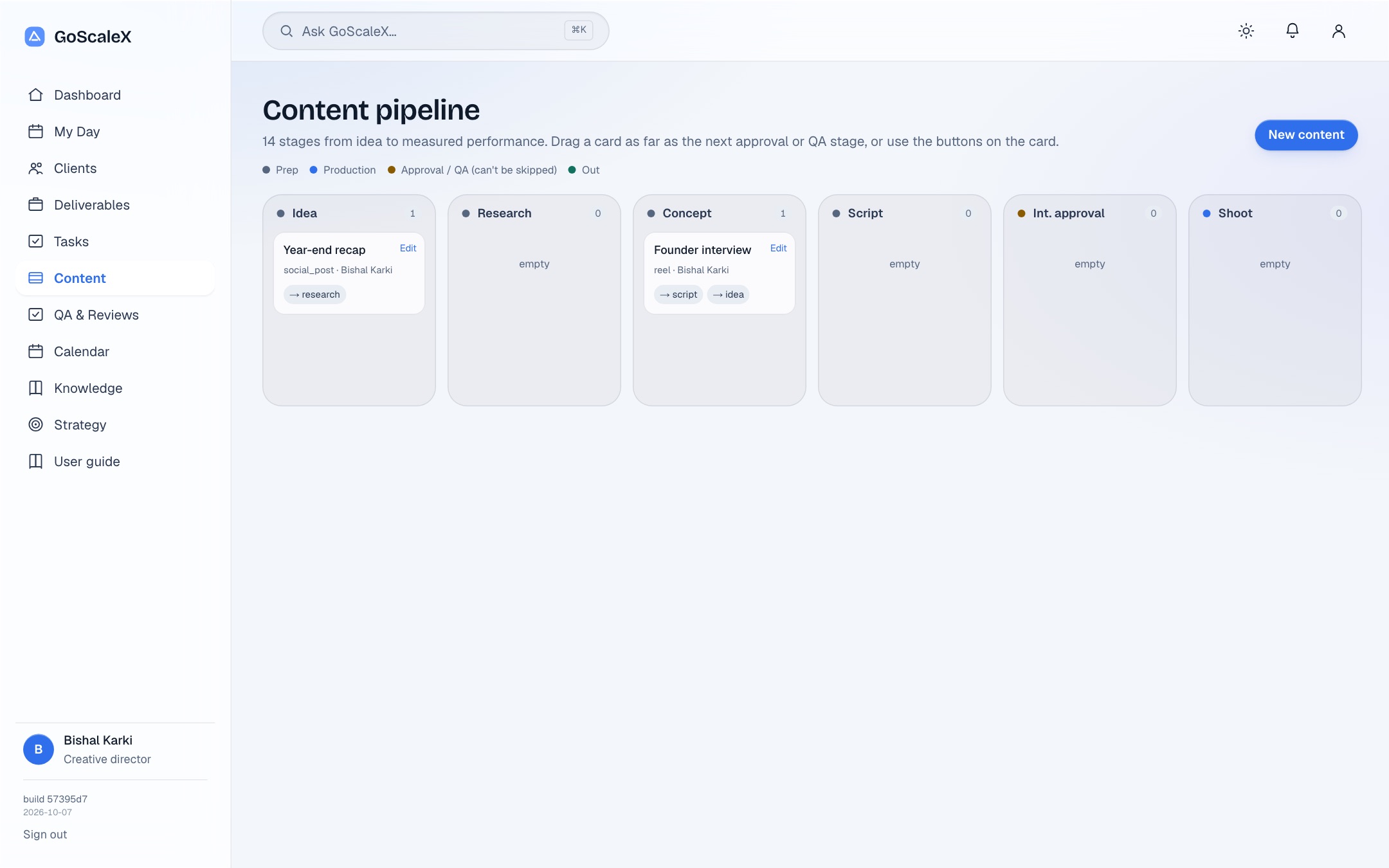Click the Strategy target icon

tap(36, 425)
